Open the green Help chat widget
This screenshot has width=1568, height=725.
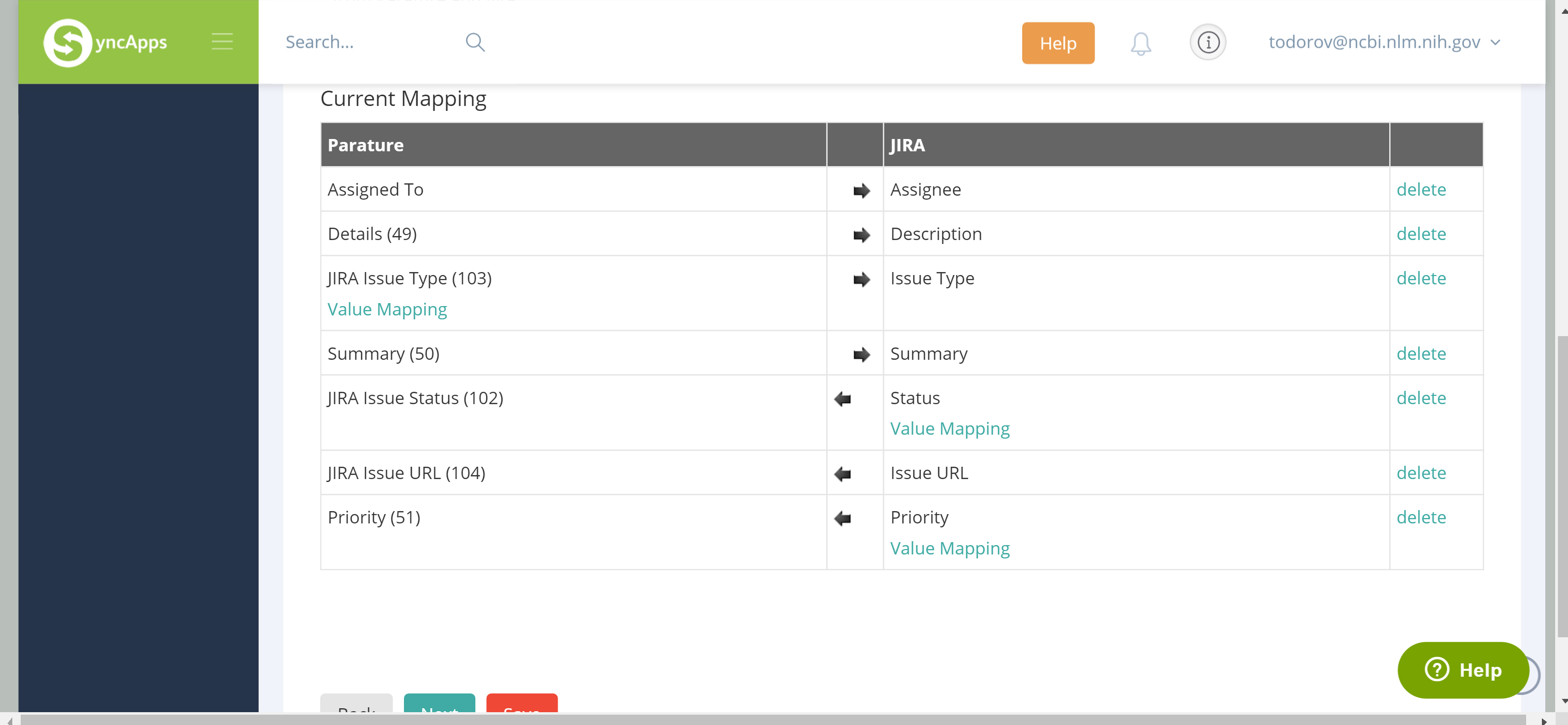1463,670
